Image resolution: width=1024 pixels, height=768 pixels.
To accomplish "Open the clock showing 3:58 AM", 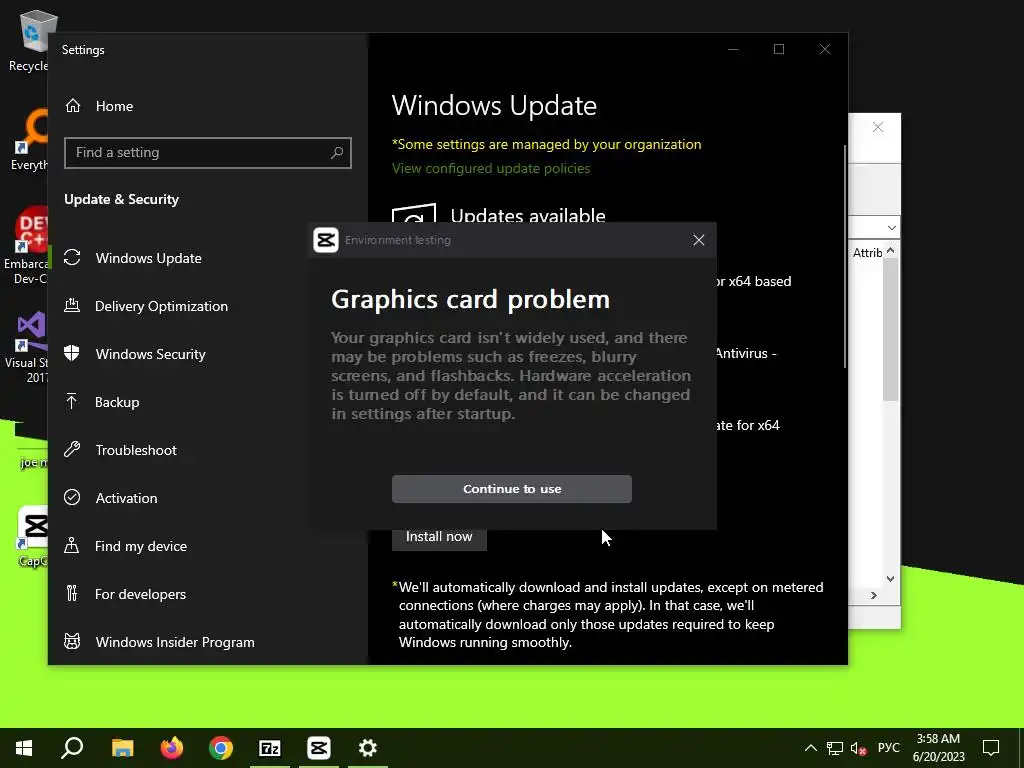I will (938, 748).
